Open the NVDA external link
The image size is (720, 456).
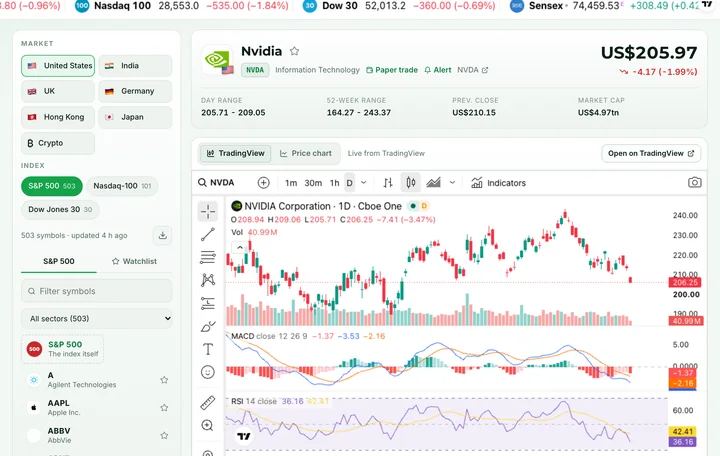pos(472,70)
